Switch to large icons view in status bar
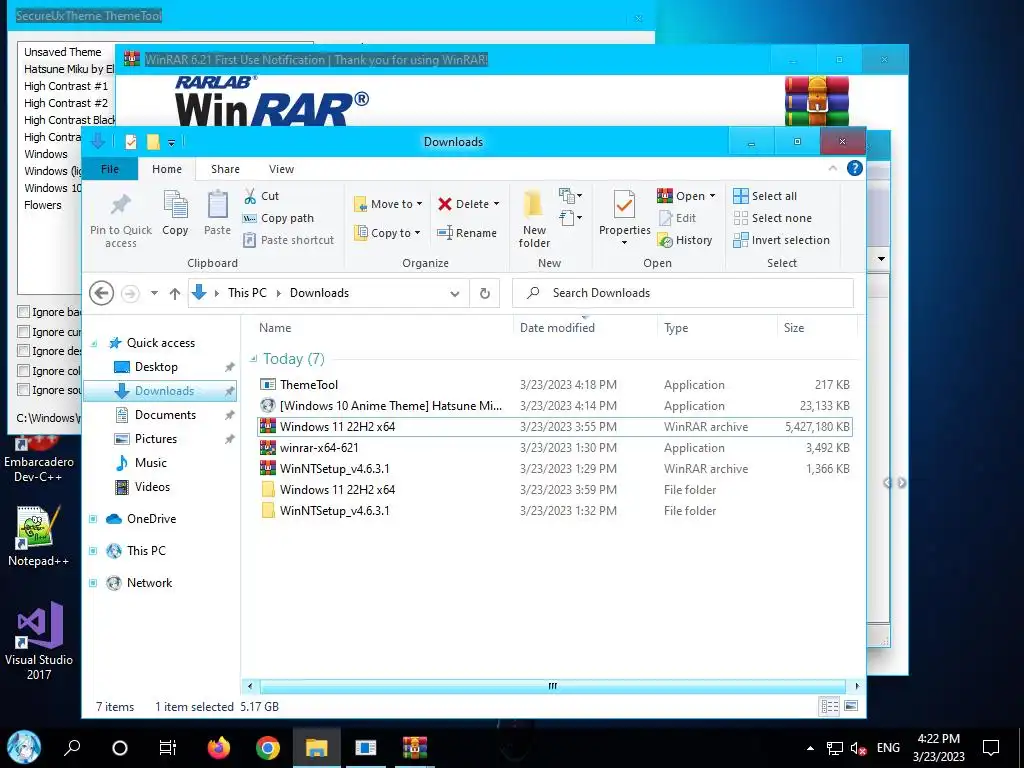The width and height of the screenshot is (1024, 768). (x=850, y=706)
